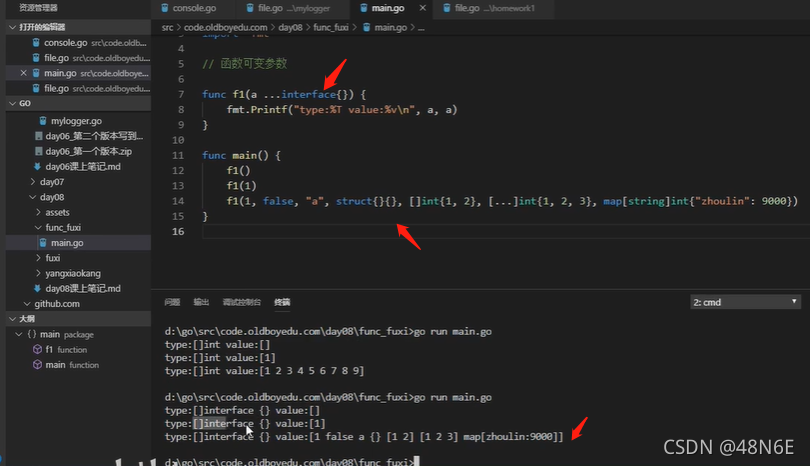Click the f1(1) call on line 13
The height and width of the screenshot is (466, 810).
[241, 185]
